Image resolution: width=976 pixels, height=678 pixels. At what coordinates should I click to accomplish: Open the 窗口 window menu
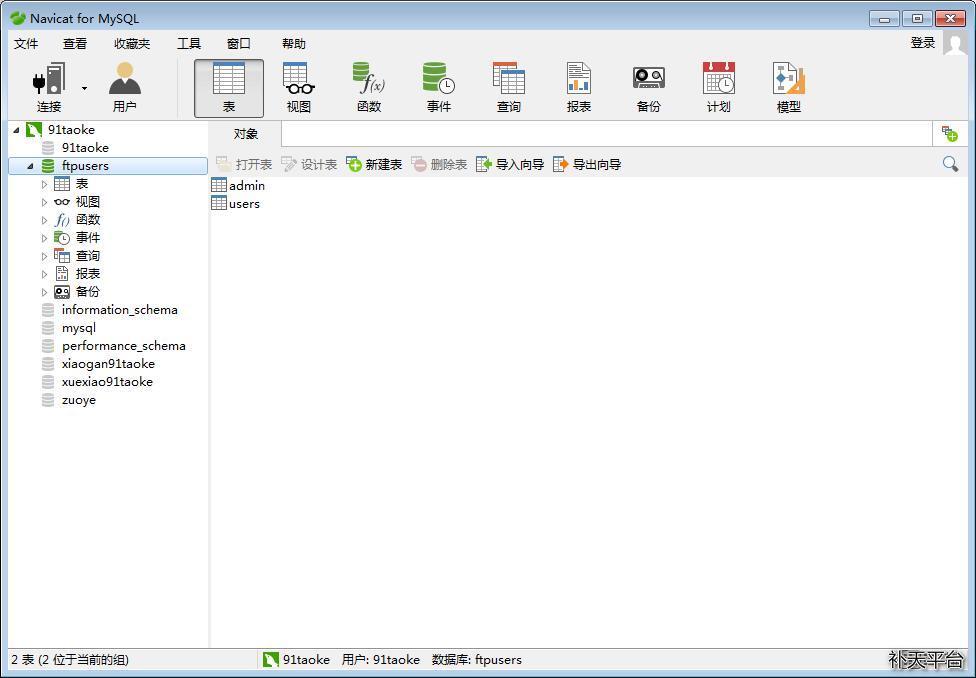[x=238, y=44]
